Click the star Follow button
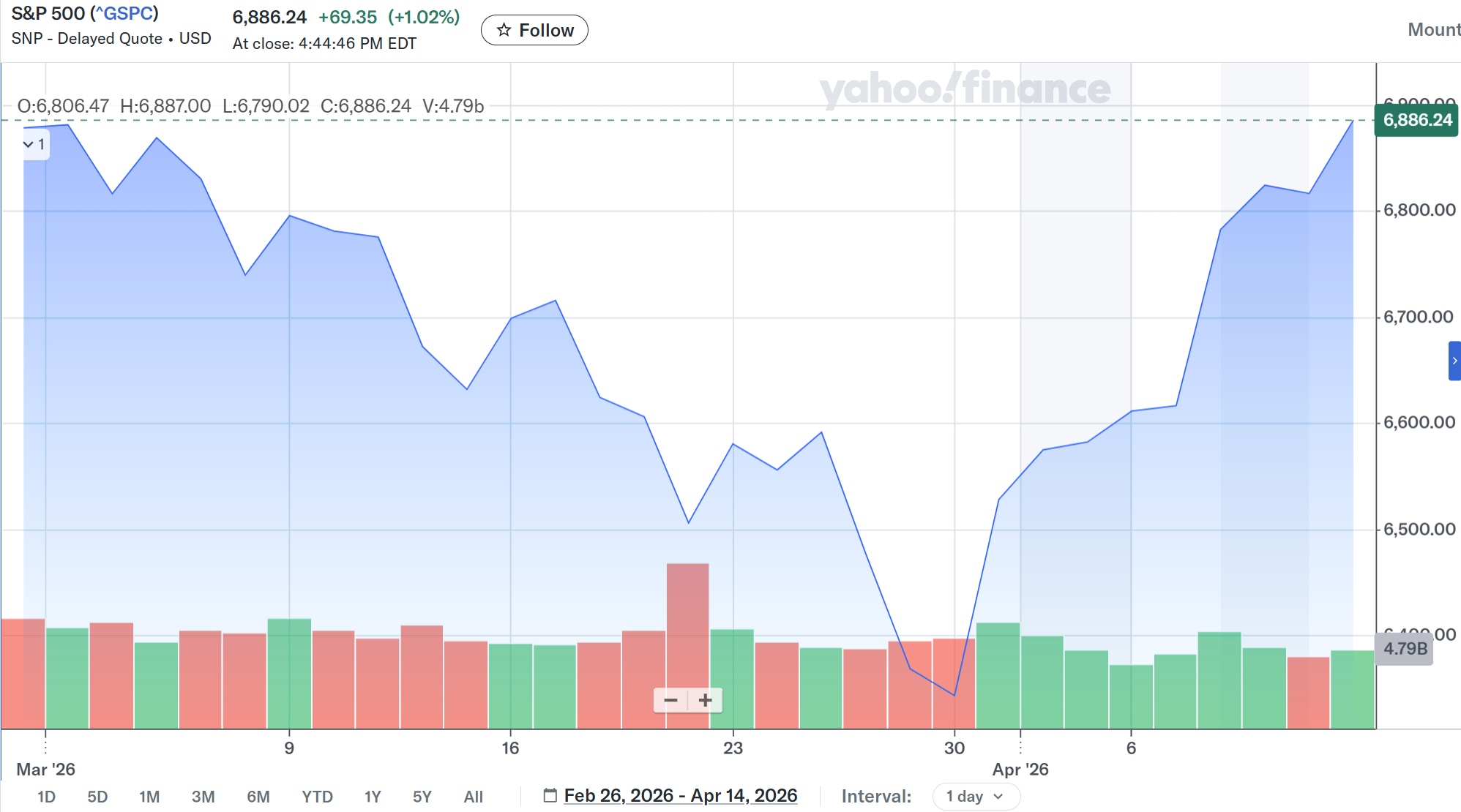This screenshot has width=1461, height=812. (534, 30)
